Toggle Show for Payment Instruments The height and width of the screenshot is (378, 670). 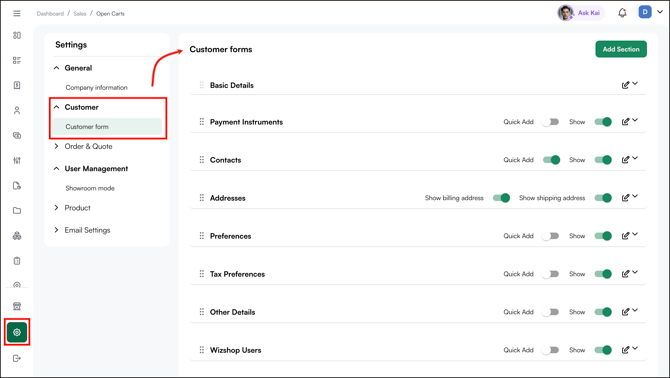603,122
